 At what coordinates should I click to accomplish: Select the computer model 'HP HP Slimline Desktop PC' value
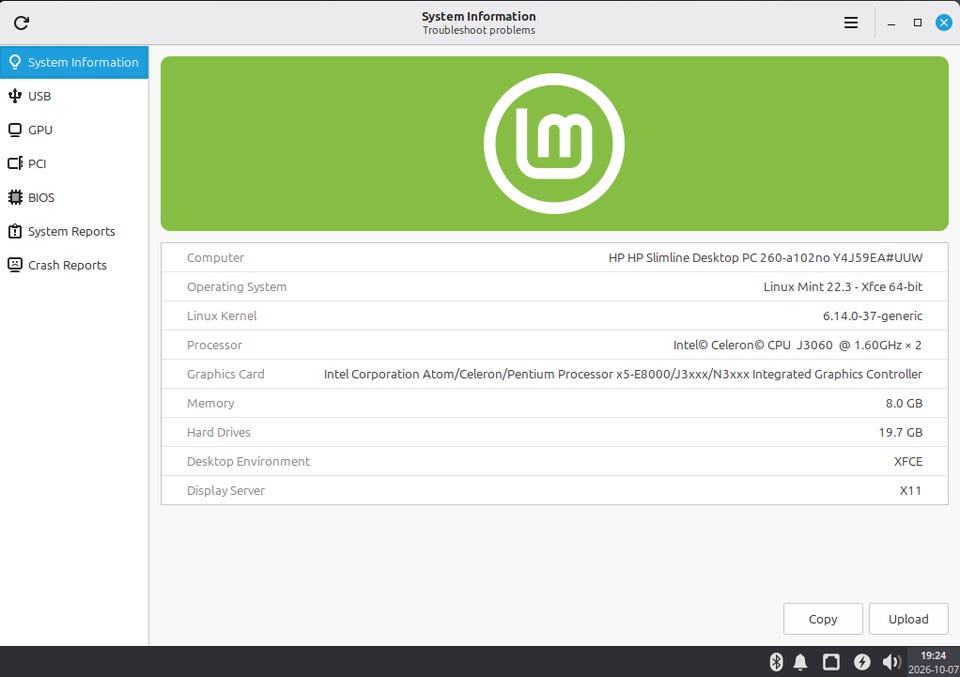coord(765,258)
